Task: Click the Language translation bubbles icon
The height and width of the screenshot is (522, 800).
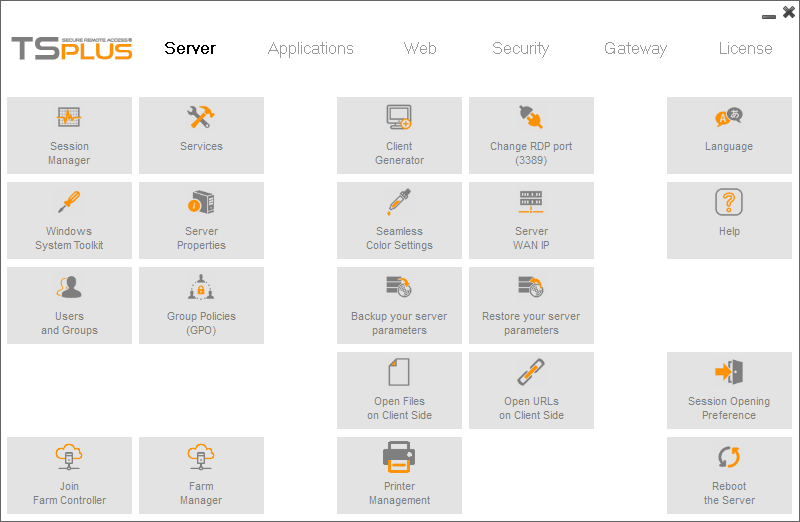Action: pos(729,117)
